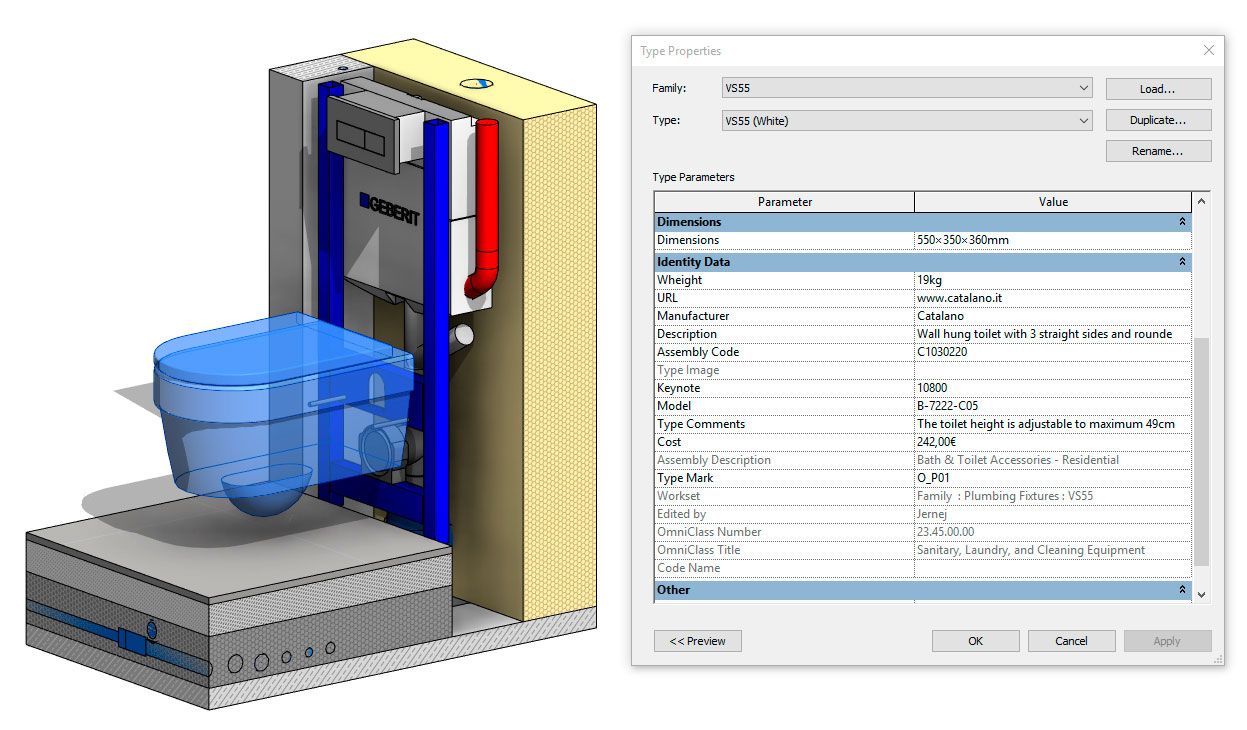Click Assembly Description value Bath & Toilet Accessories
Image resolution: width=1247 pixels, height=730 pixels.
(x=1053, y=460)
